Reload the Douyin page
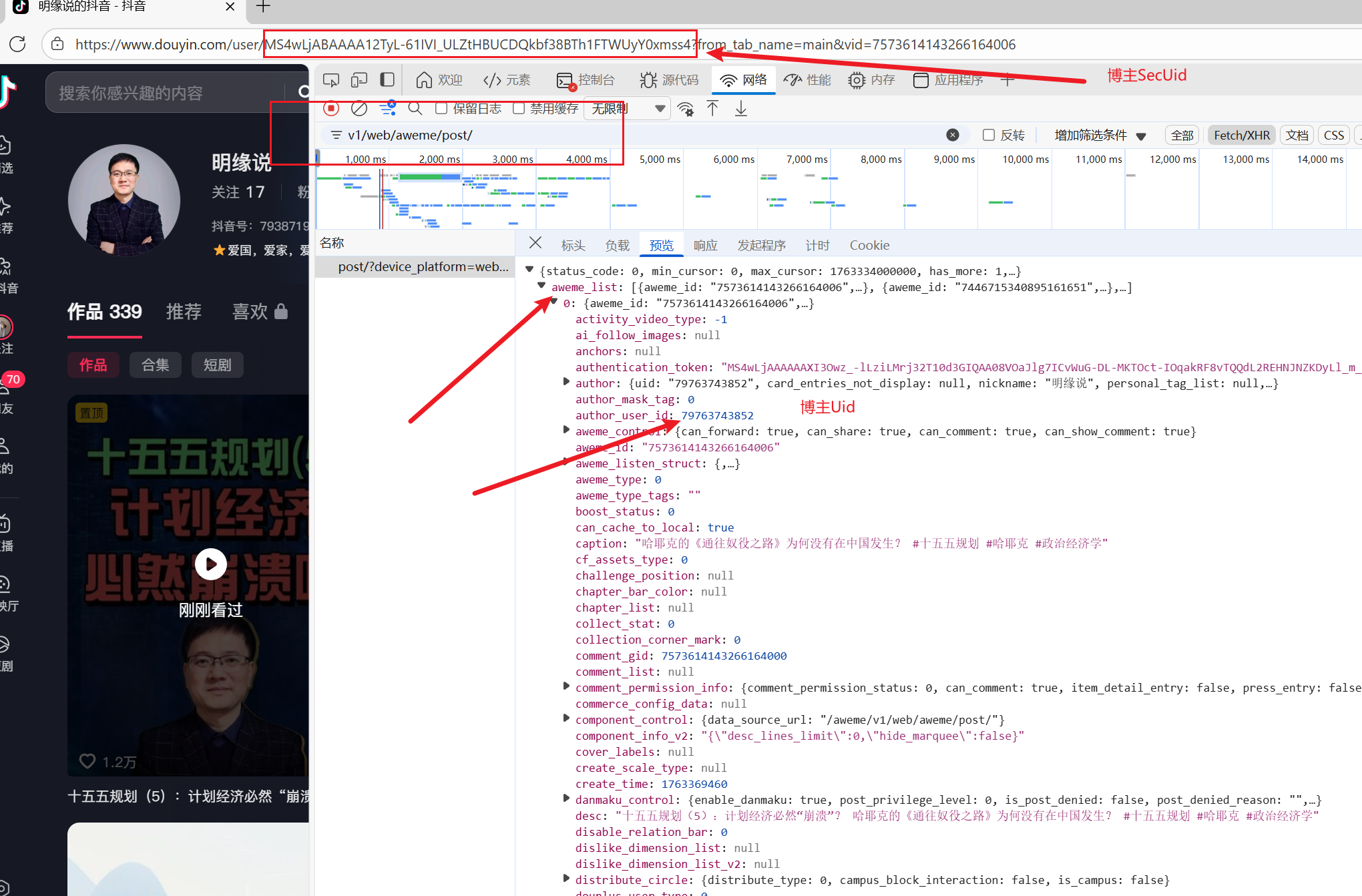Viewport: 1362px width, 896px height. point(18,44)
